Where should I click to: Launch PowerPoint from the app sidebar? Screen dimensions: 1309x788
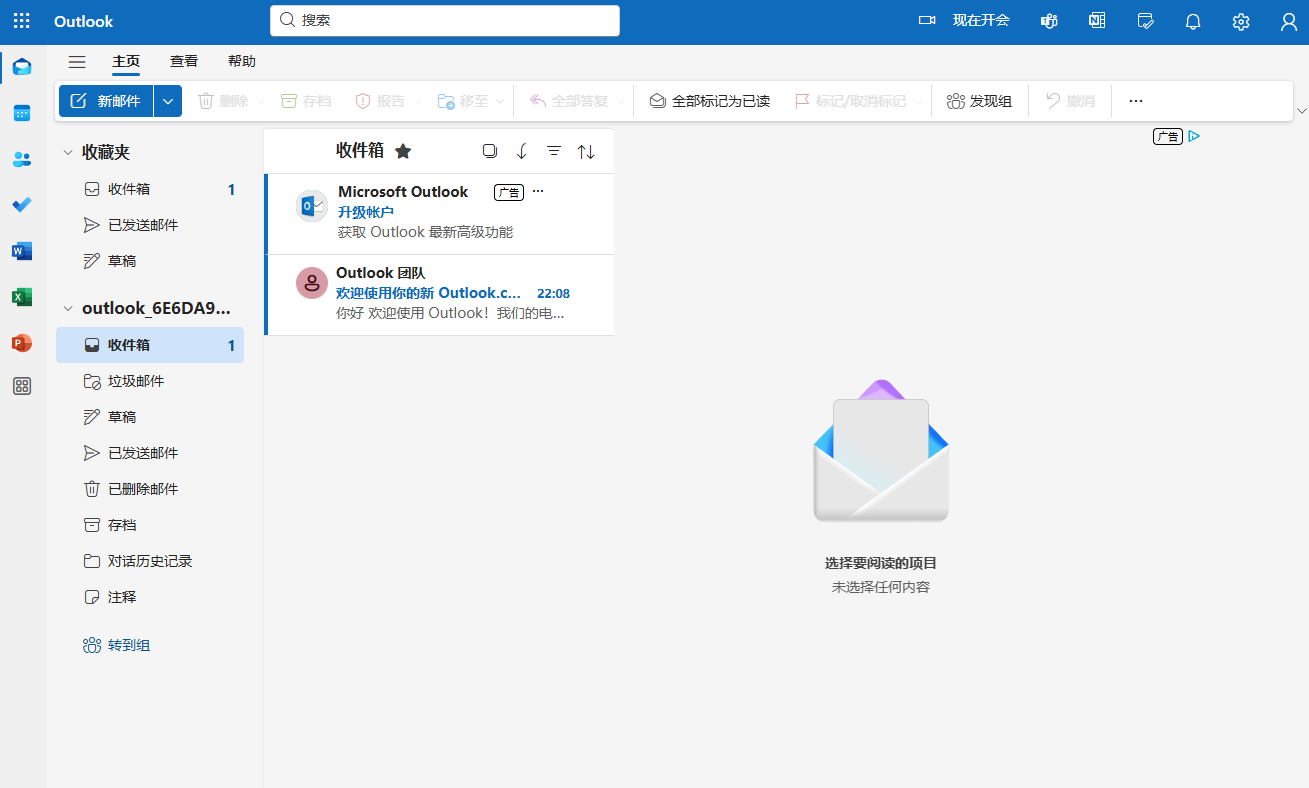coord(22,343)
